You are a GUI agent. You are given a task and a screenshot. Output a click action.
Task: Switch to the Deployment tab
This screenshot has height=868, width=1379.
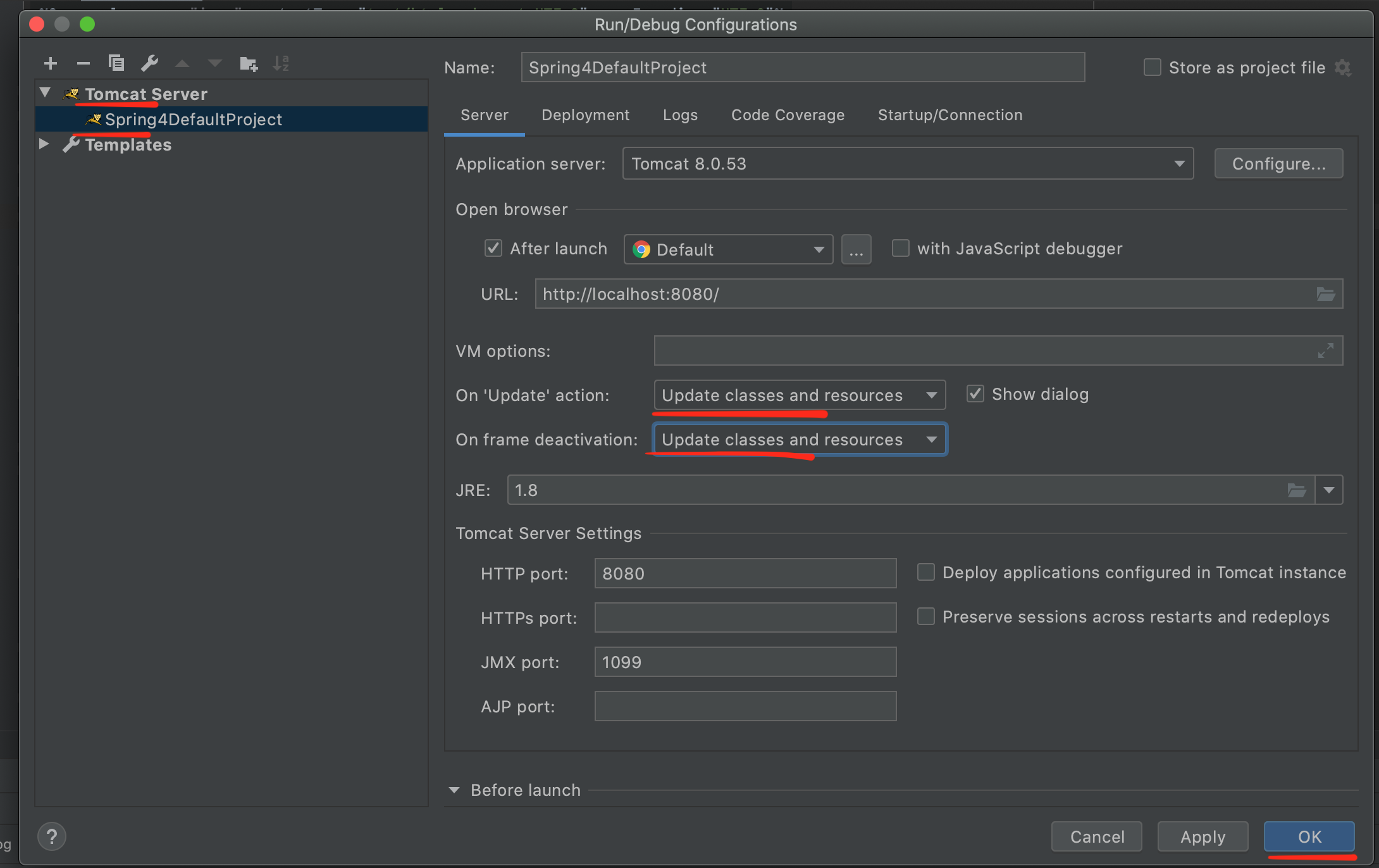pos(585,115)
